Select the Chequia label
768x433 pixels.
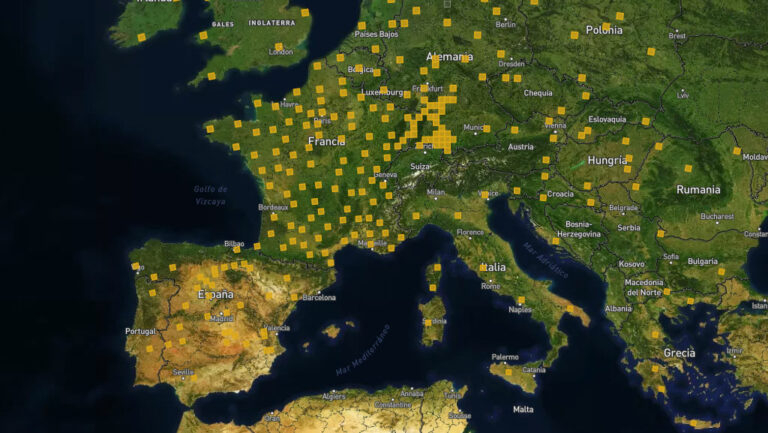pyautogui.click(x=538, y=93)
